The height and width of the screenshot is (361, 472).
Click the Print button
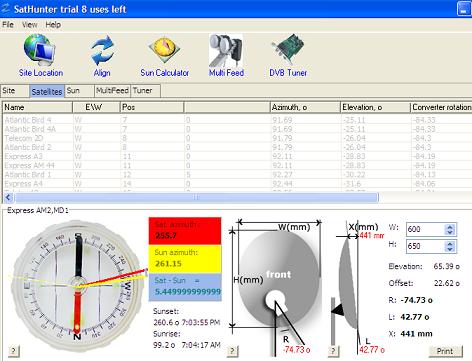pyautogui.click(x=445, y=351)
